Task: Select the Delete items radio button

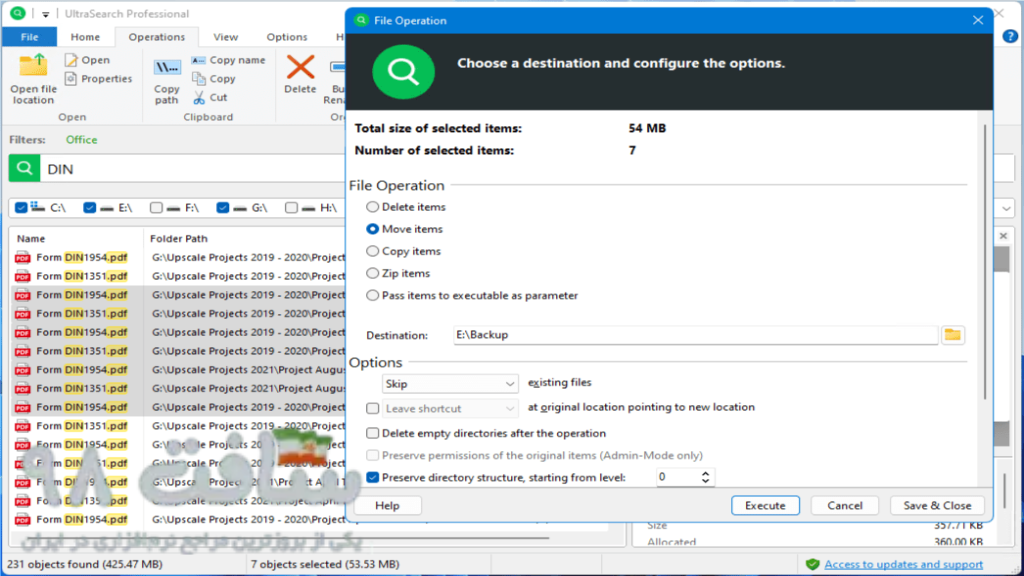Action: point(372,207)
